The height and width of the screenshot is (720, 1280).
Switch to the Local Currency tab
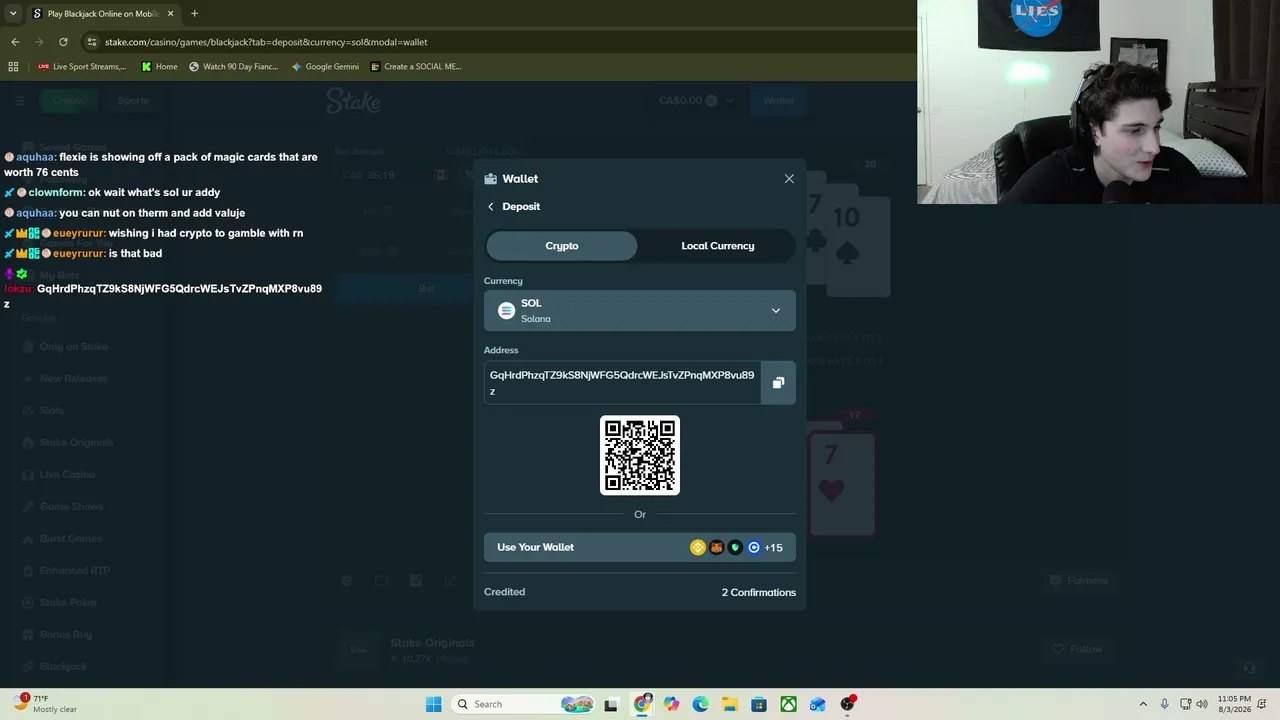pyautogui.click(x=717, y=246)
